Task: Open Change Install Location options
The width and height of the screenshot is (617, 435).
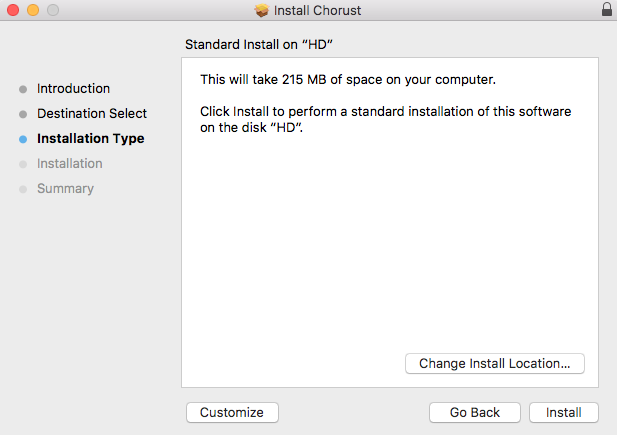Action: click(x=494, y=364)
